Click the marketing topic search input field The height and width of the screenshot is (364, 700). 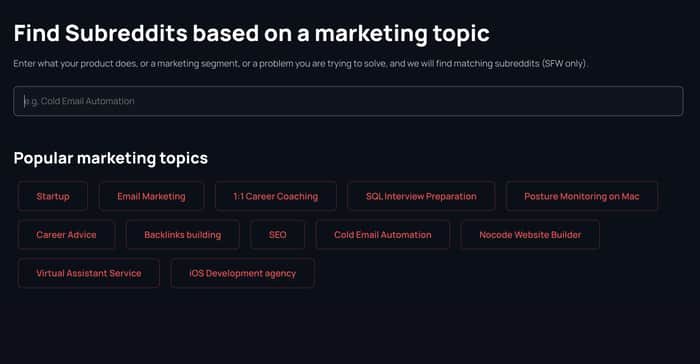(348, 101)
